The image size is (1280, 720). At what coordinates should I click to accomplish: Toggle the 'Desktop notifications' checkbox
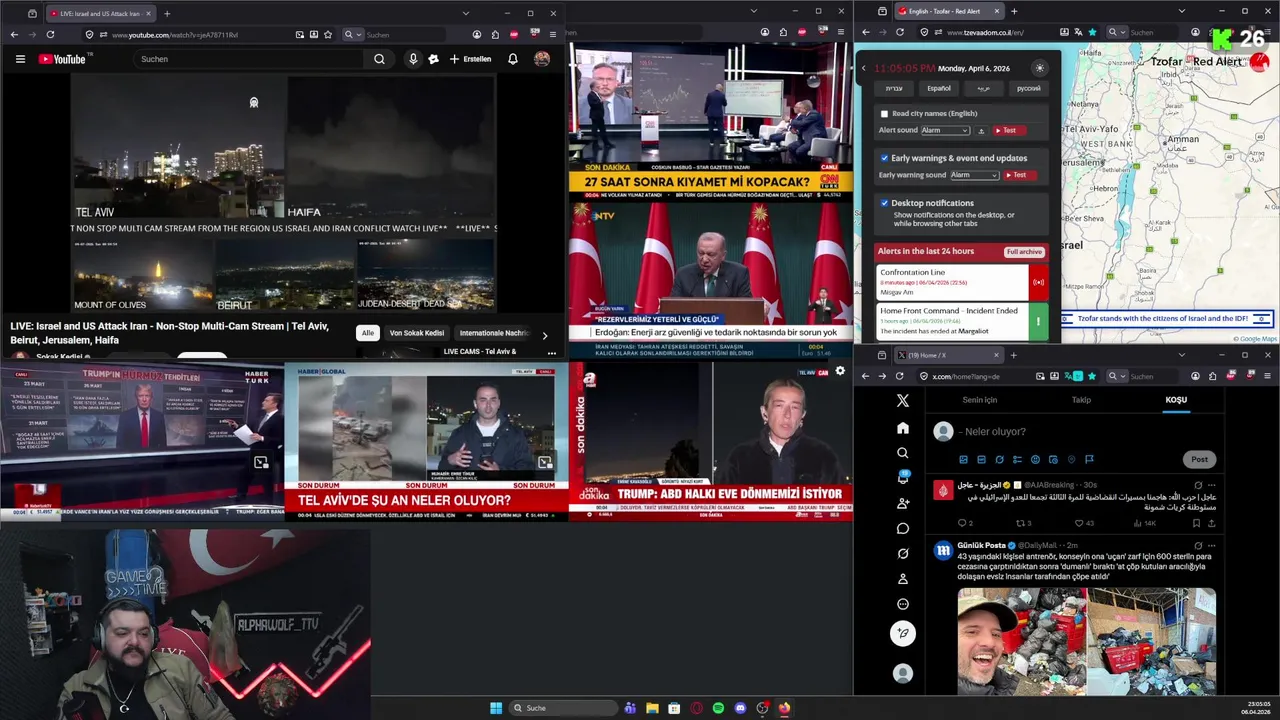click(884, 203)
